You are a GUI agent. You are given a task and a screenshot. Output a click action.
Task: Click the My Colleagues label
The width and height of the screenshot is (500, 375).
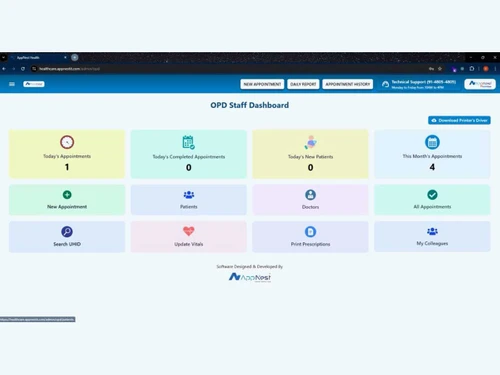coord(432,243)
